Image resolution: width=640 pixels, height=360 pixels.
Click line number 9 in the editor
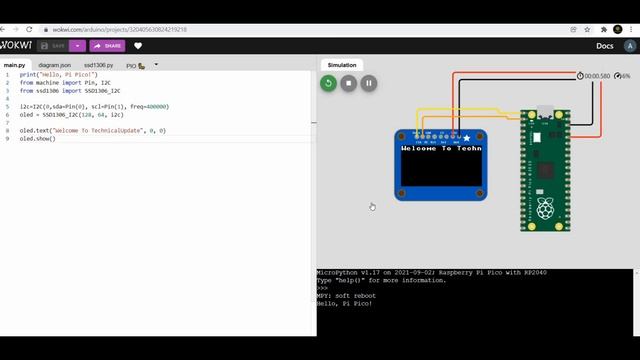[7, 139]
